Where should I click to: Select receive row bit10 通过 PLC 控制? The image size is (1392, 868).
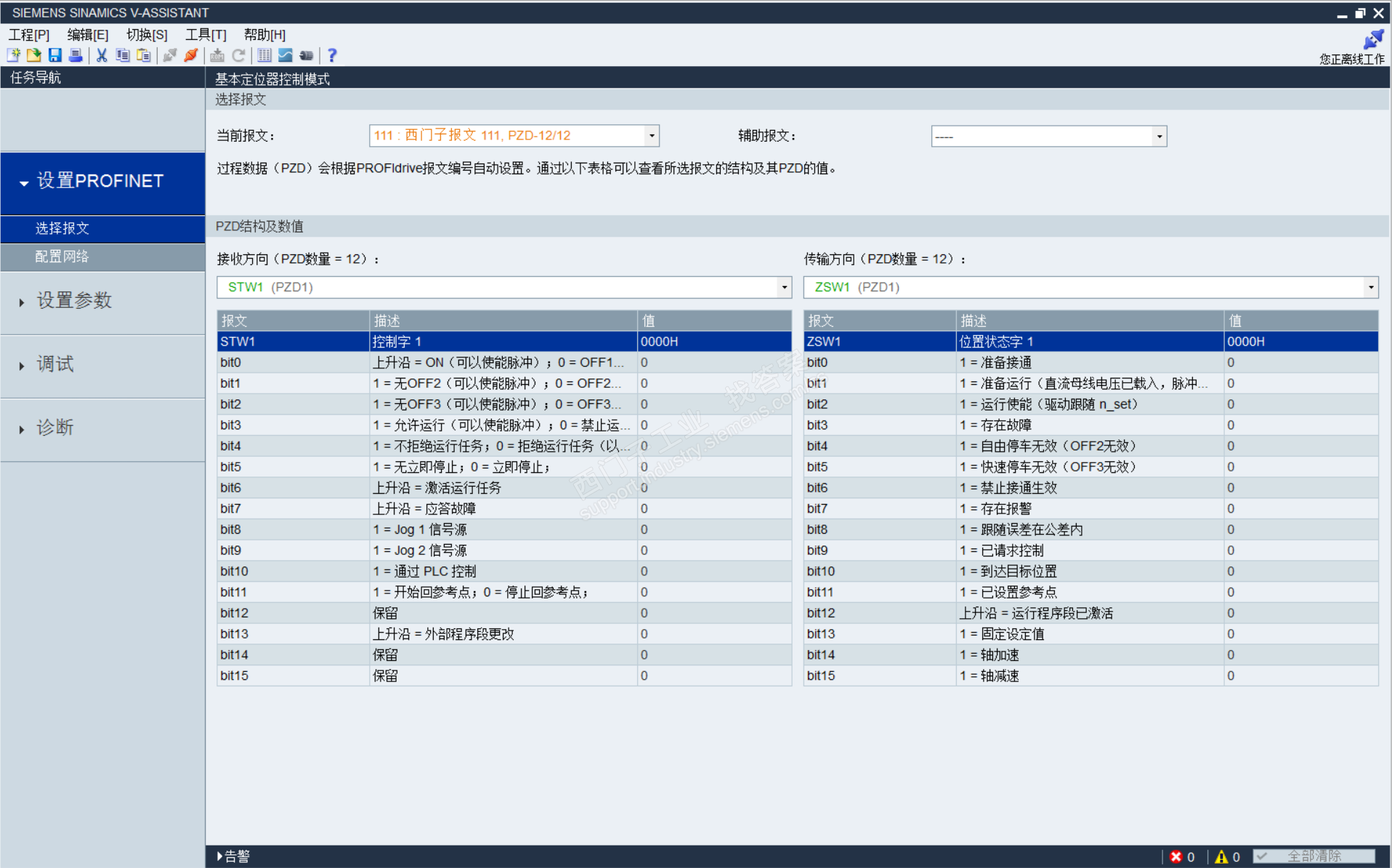click(504, 572)
